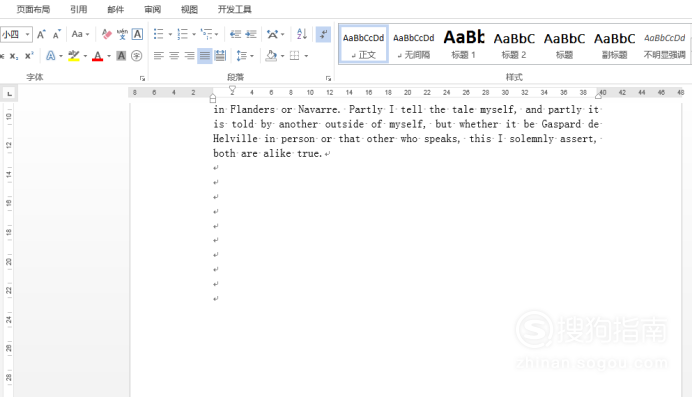This screenshot has height=397, width=692.
Task: Click the Grow Font icon
Action: tap(41, 34)
